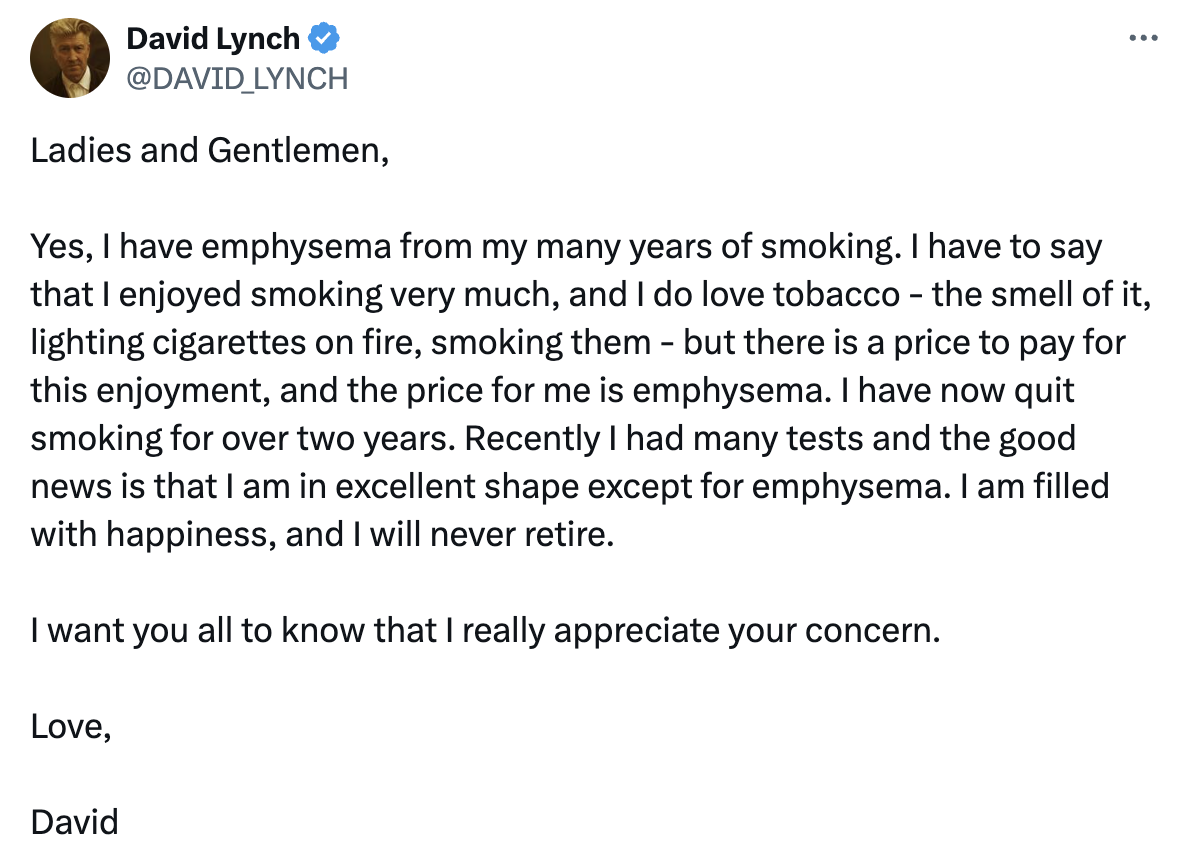Image resolution: width=1192 pixels, height=854 pixels.
Task: Click the "Ladies and Gentlemen," greeting line
Action: 209,150
